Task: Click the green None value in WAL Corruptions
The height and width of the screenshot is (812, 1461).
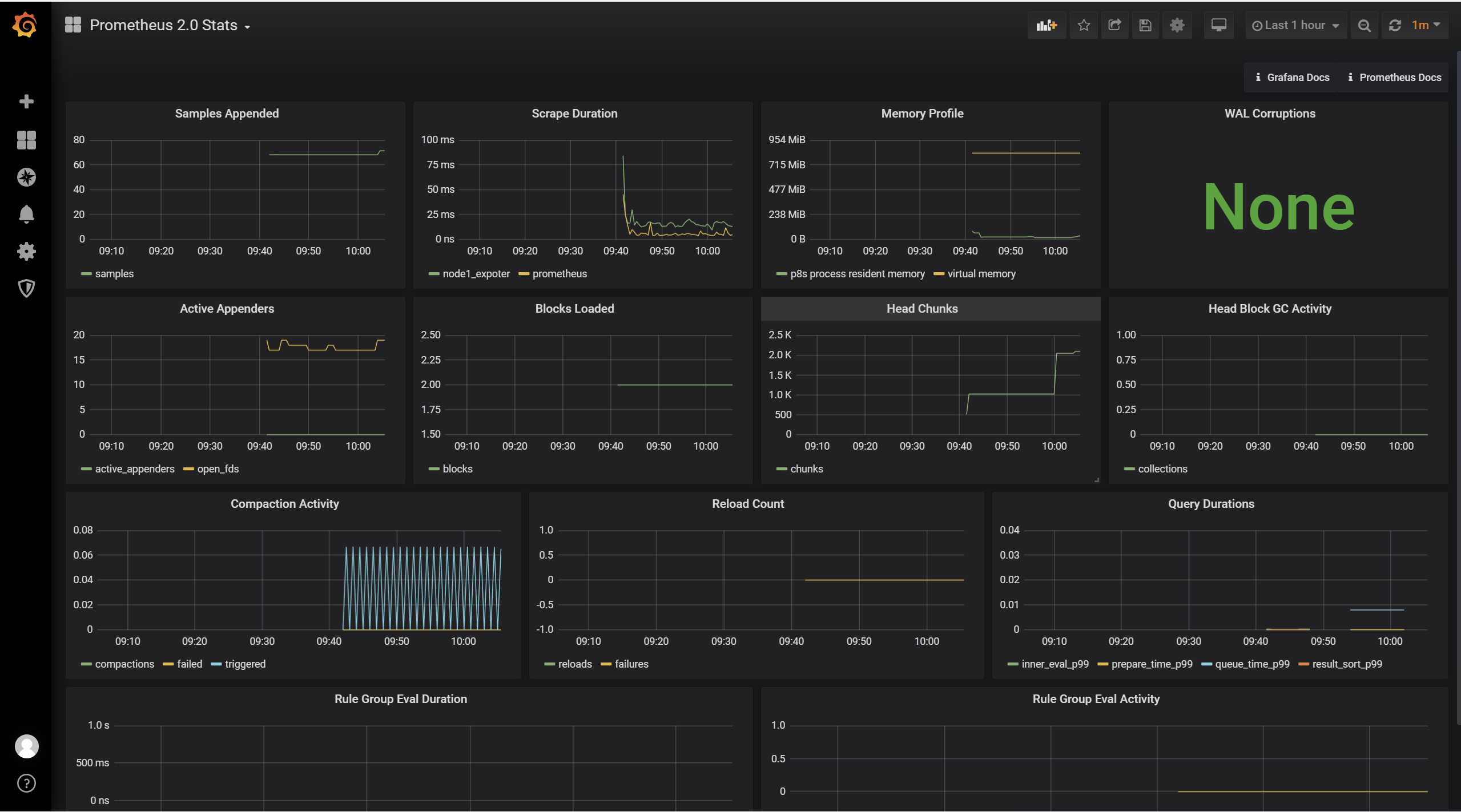Action: point(1278,207)
